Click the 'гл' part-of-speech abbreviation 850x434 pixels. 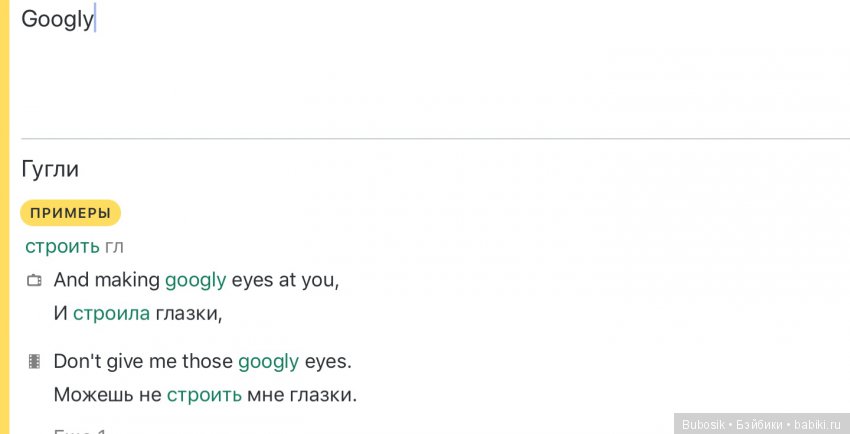[114, 247]
